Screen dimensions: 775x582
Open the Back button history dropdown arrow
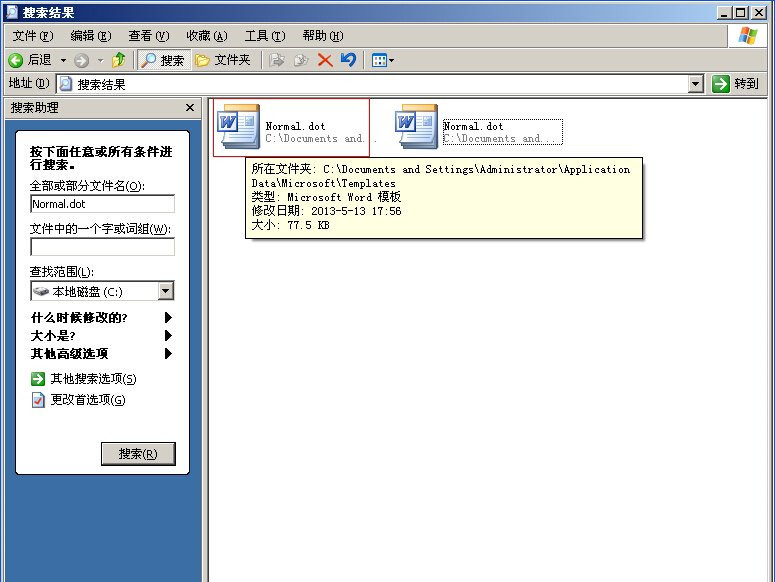[x=63, y=60]
